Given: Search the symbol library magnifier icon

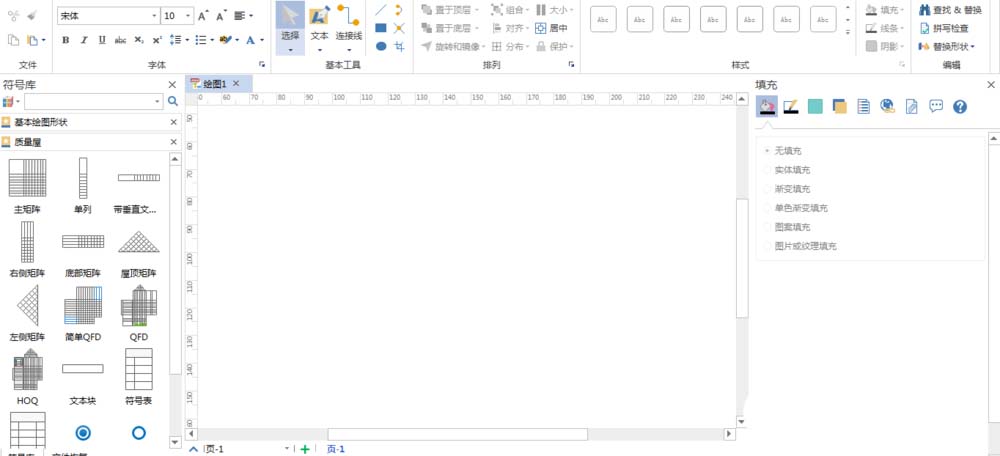Looking at the screenshot, I should [172, 101].
